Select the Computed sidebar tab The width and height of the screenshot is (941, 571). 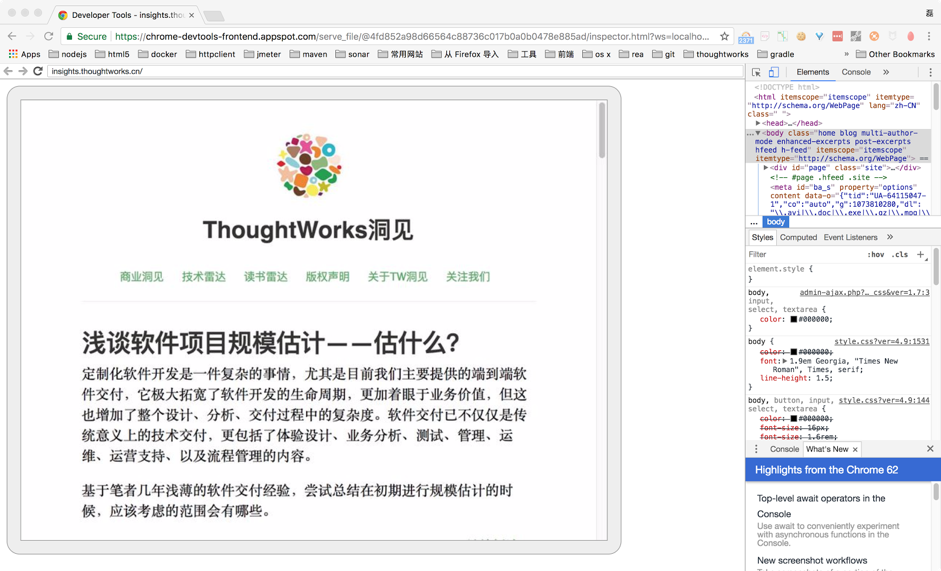coord(798,237)
